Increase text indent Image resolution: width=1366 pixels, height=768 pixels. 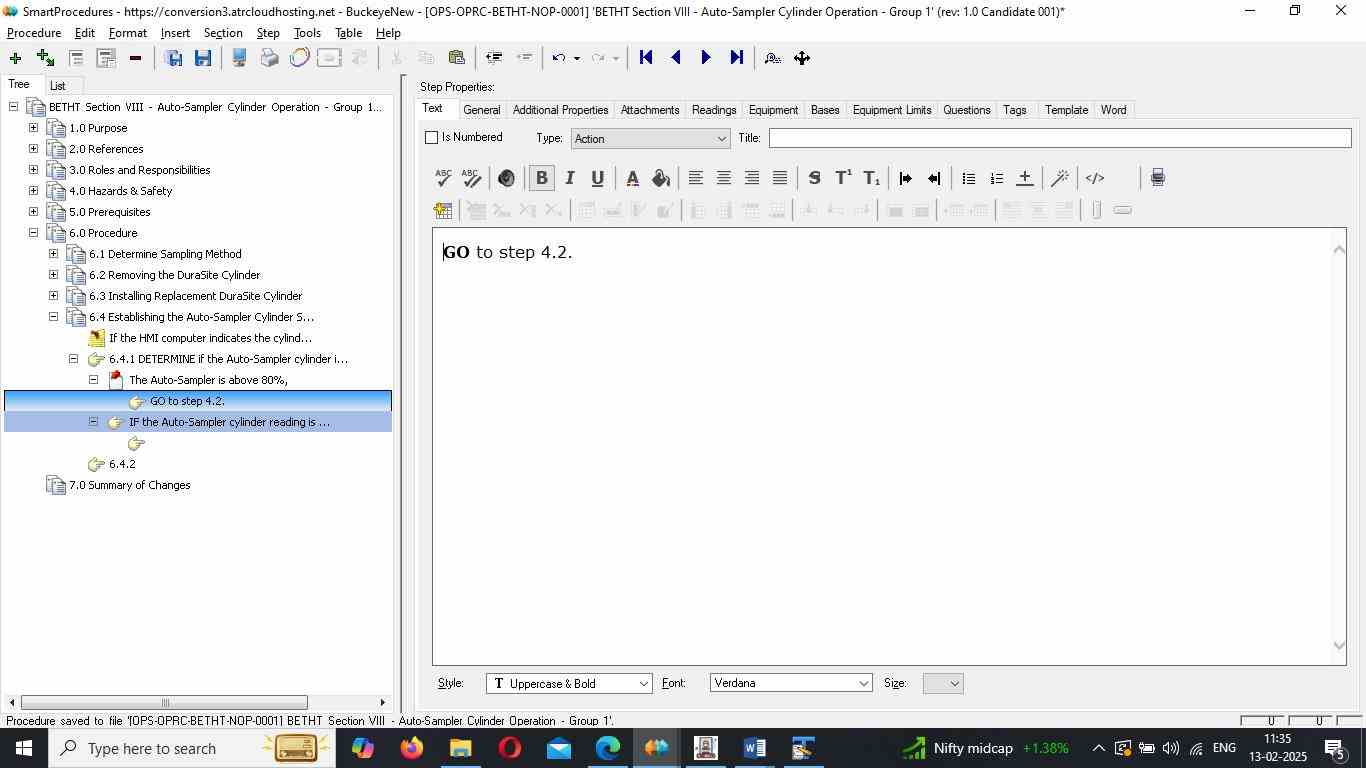[906, 178]
